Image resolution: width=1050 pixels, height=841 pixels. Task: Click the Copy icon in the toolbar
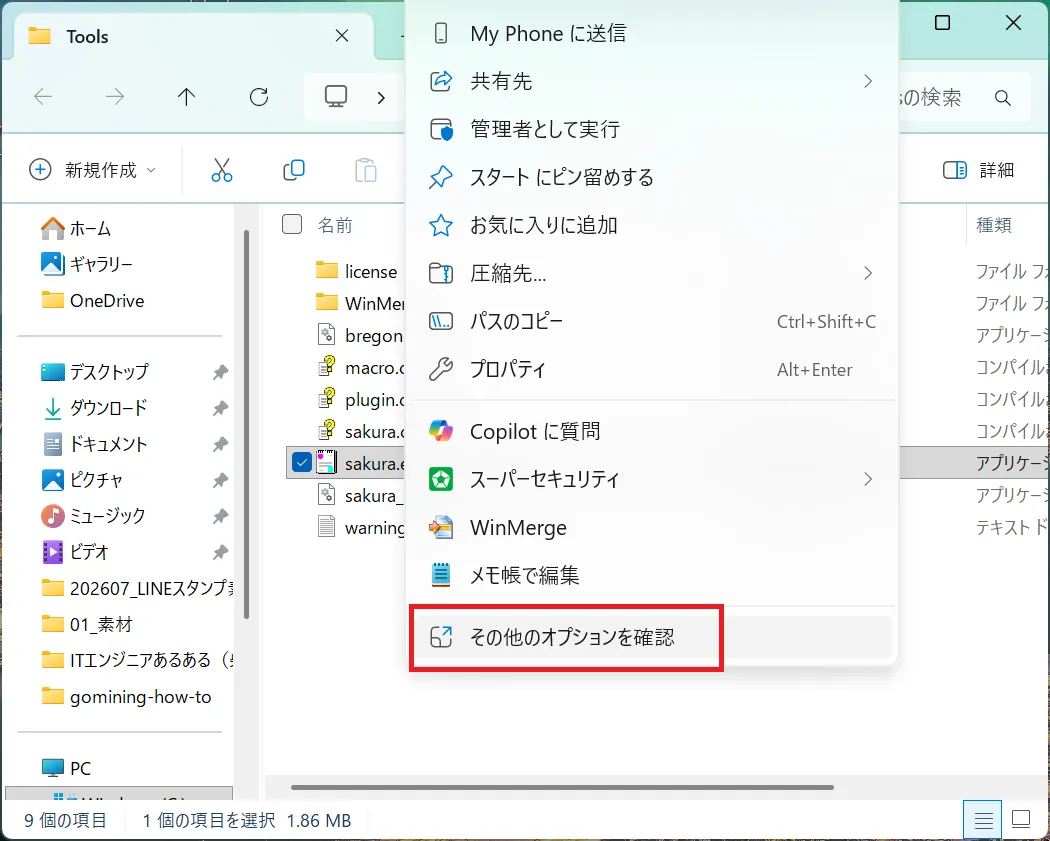(x=294, y=170)
